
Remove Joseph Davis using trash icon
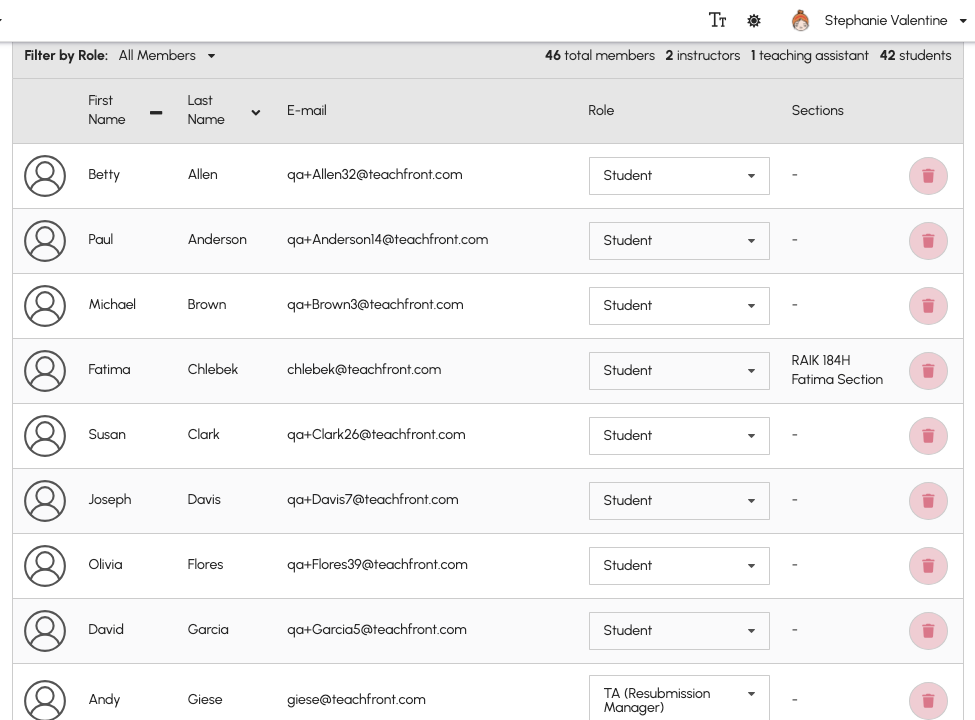[x=928, y=501]
